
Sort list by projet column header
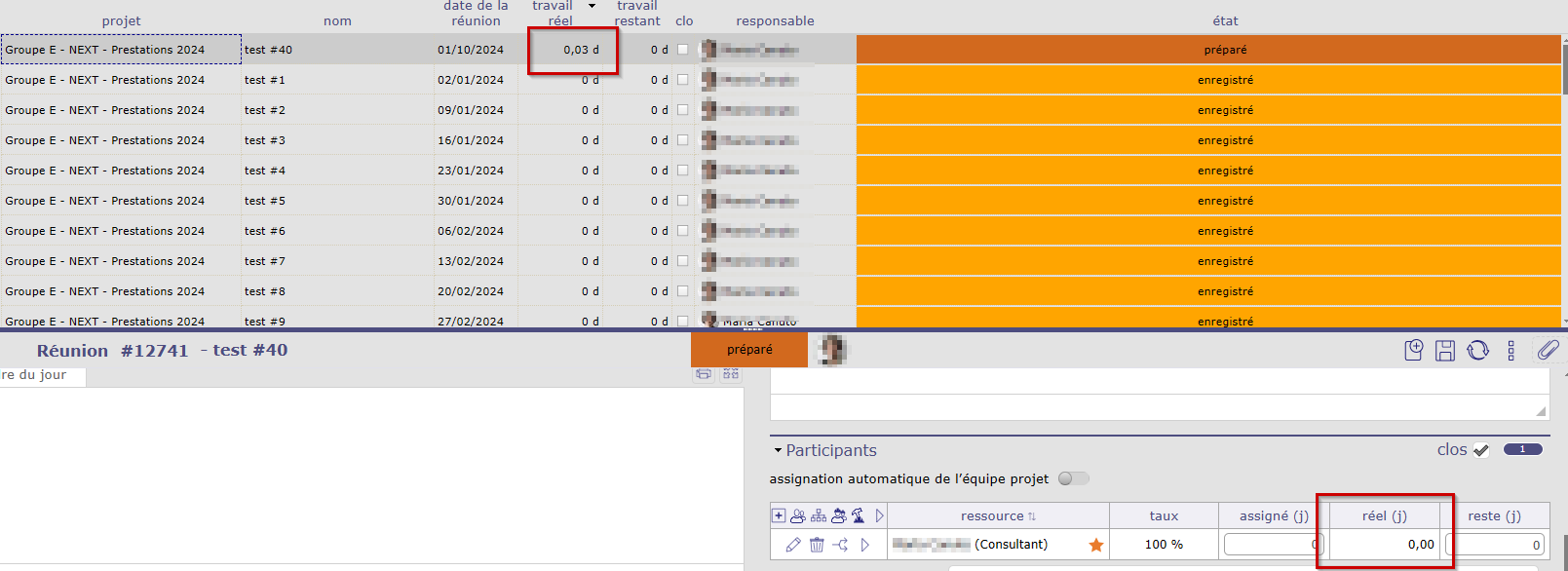click(x=121, y=20)
